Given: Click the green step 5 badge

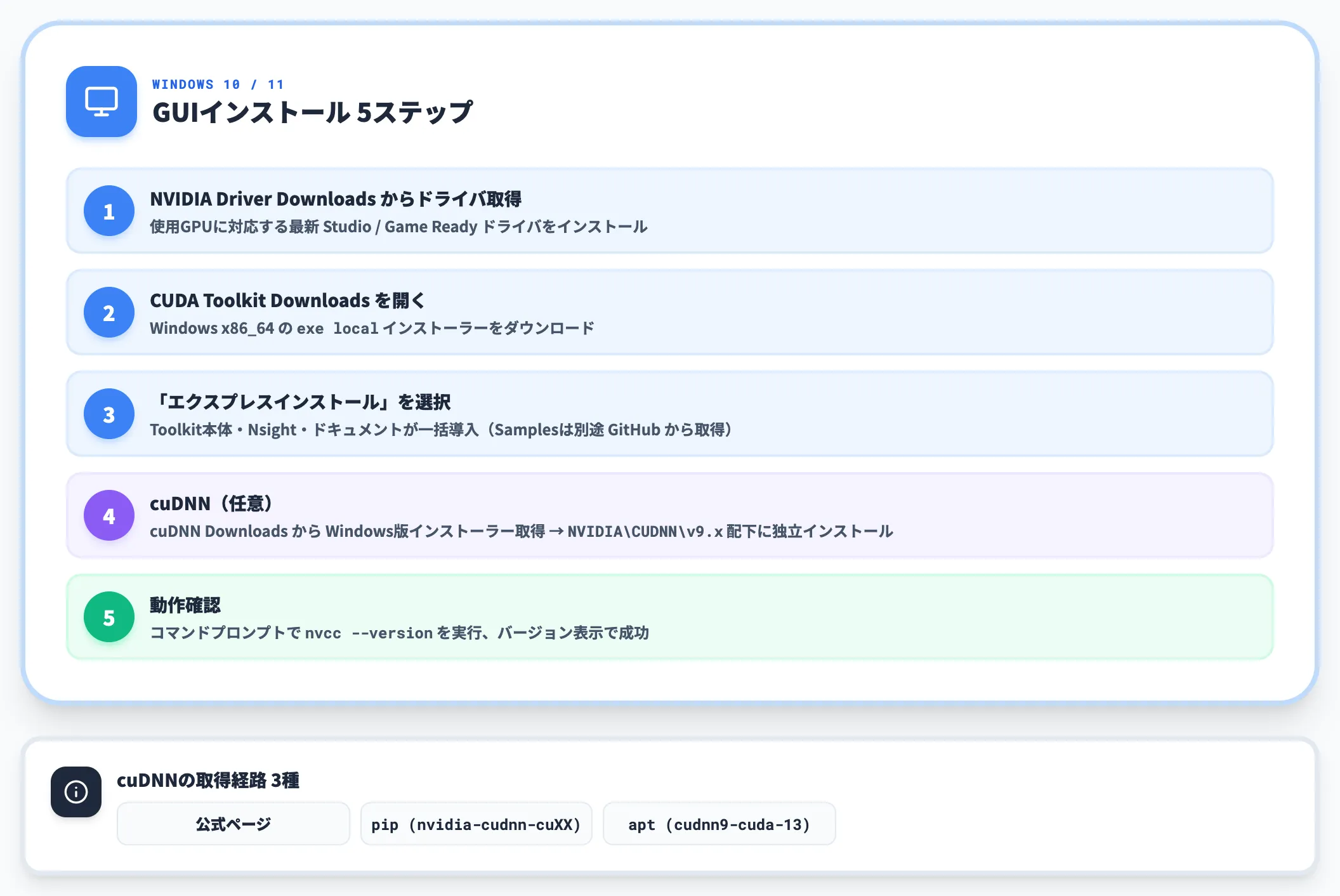Looking at the screenshot, I should tap(109, 617).
